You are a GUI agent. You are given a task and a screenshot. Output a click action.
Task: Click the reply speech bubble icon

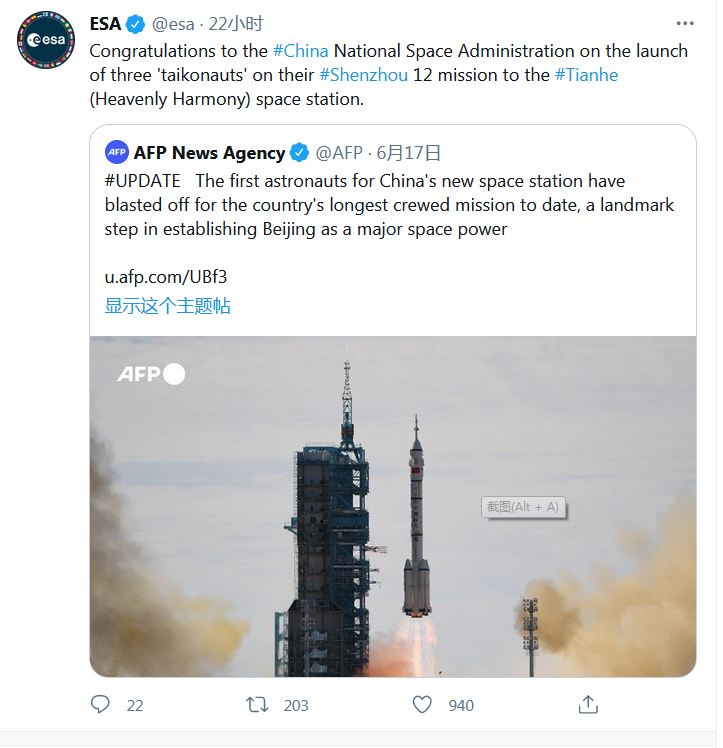coord(100,705)
